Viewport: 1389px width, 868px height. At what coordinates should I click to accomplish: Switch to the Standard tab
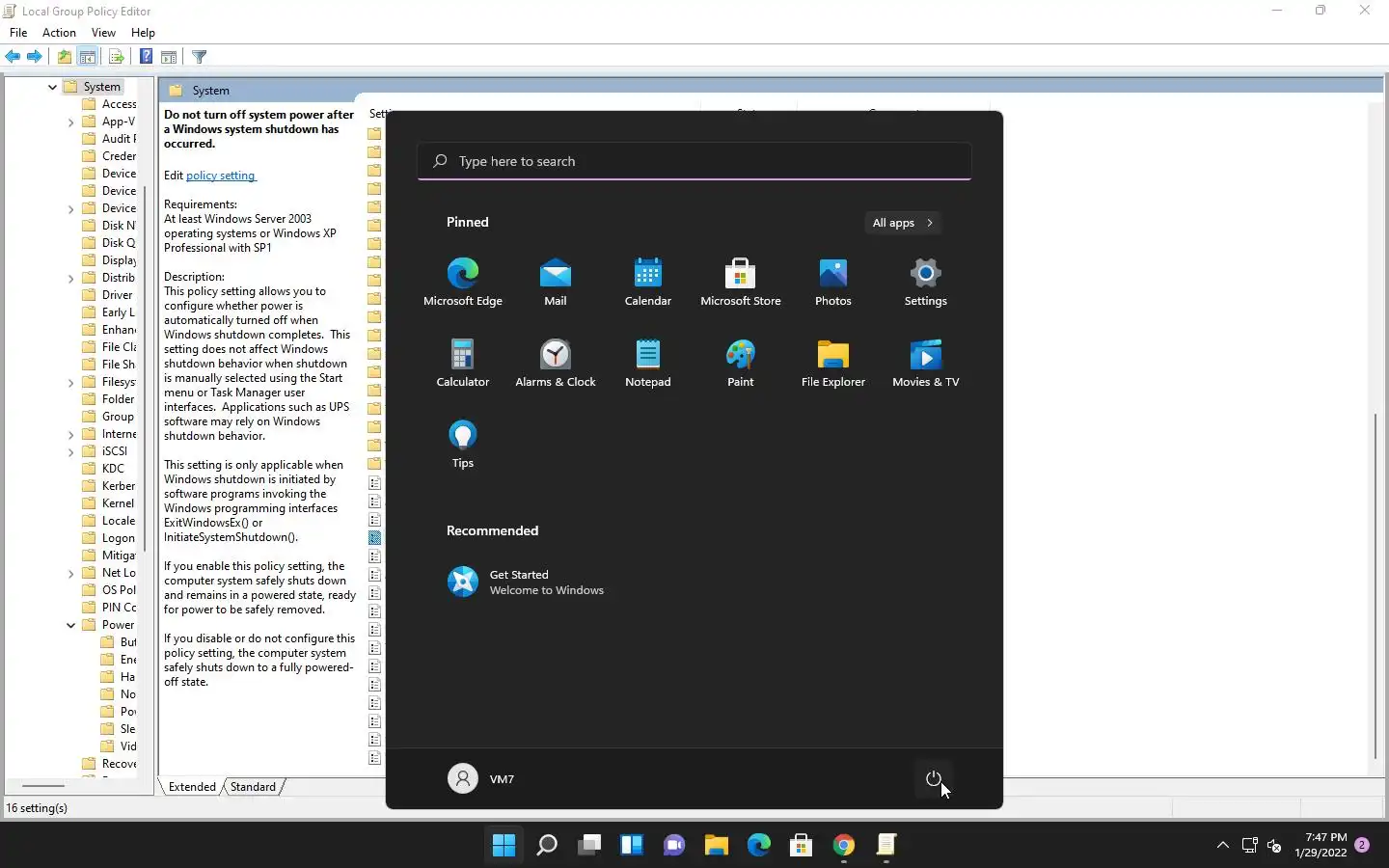[253, 787]
